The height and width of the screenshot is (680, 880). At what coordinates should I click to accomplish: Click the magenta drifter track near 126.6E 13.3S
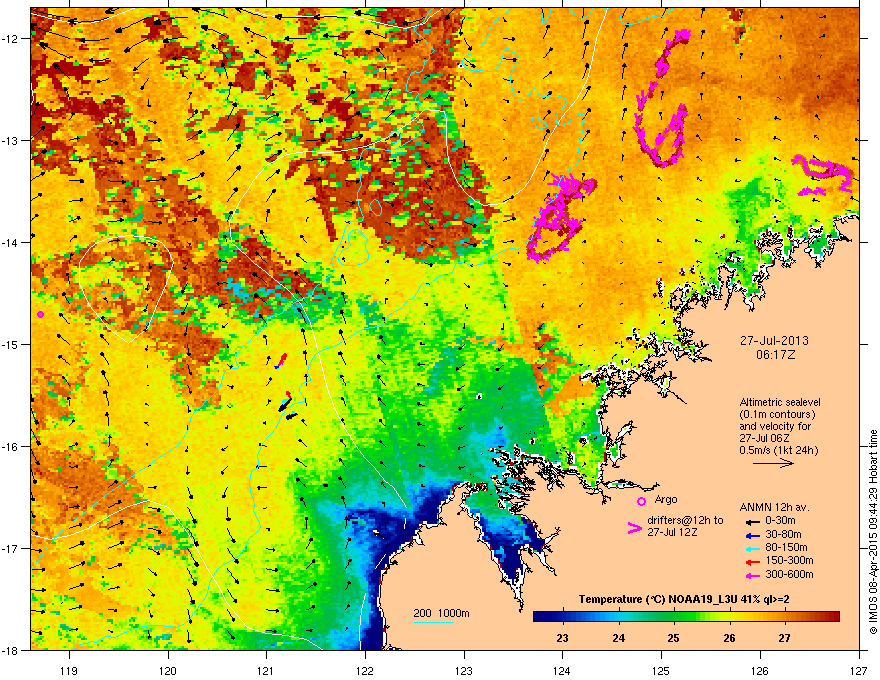[824, 176]
